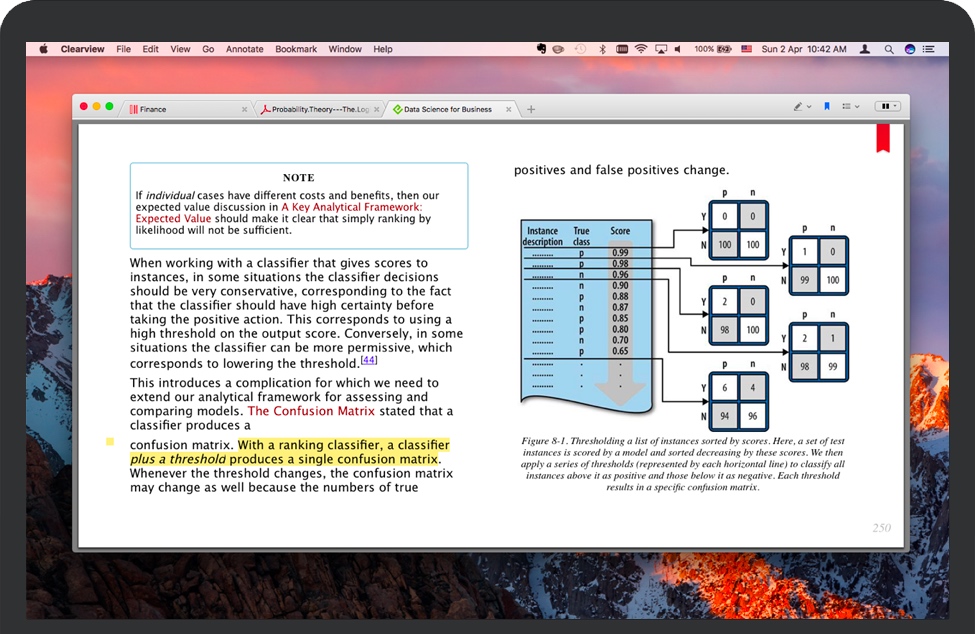Open a new tab with plus button
The width and height of the screenshot is (975, 634).
[531, 109]
